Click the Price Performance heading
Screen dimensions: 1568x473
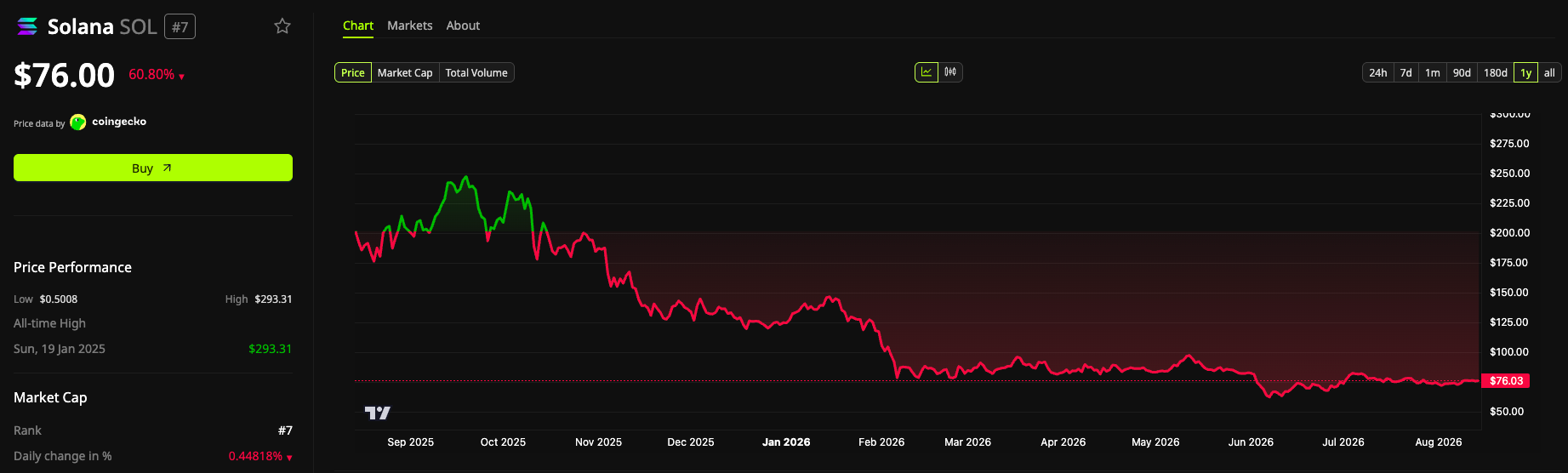72,267
